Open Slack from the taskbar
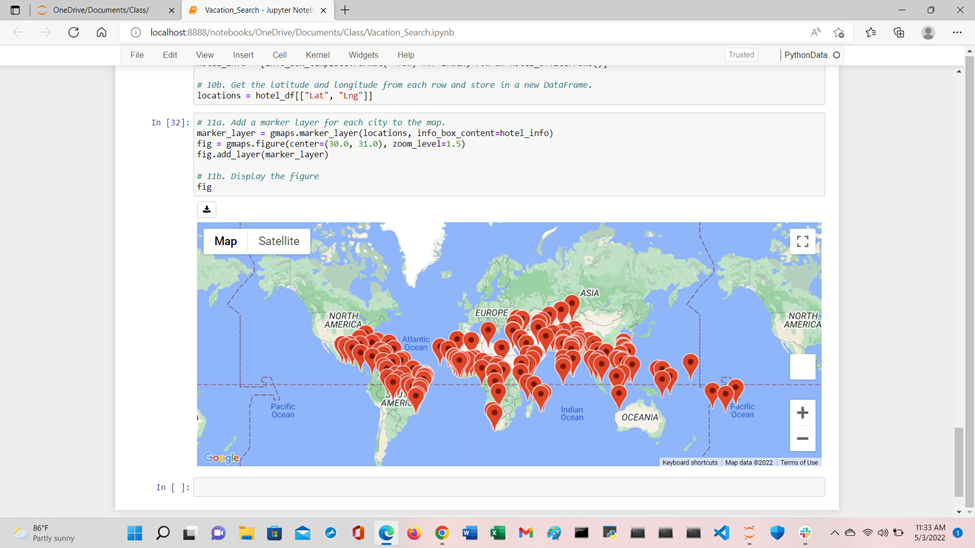 (x=805, y=533)
